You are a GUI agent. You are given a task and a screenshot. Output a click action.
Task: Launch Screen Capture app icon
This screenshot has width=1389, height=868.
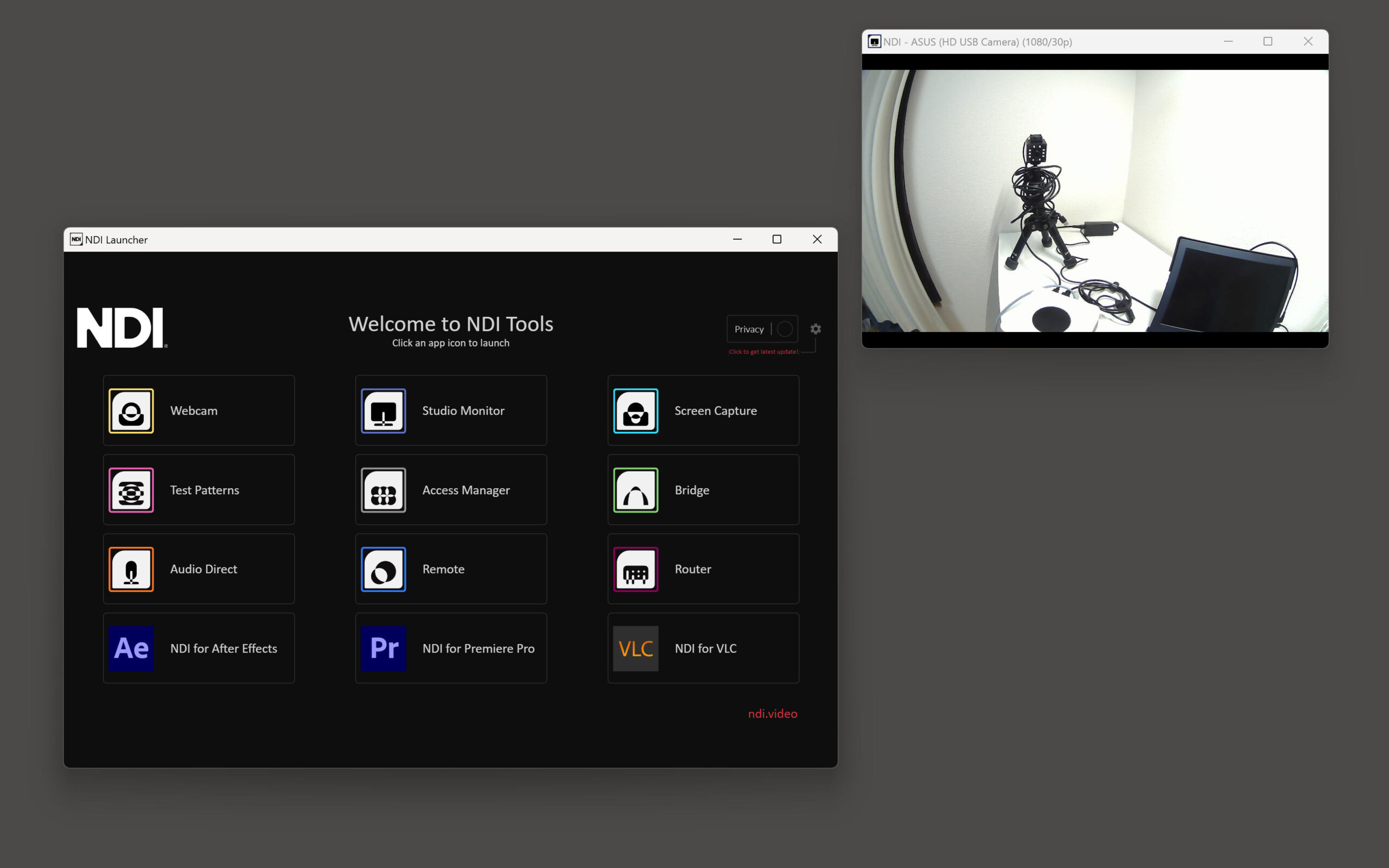pos(635,411)
